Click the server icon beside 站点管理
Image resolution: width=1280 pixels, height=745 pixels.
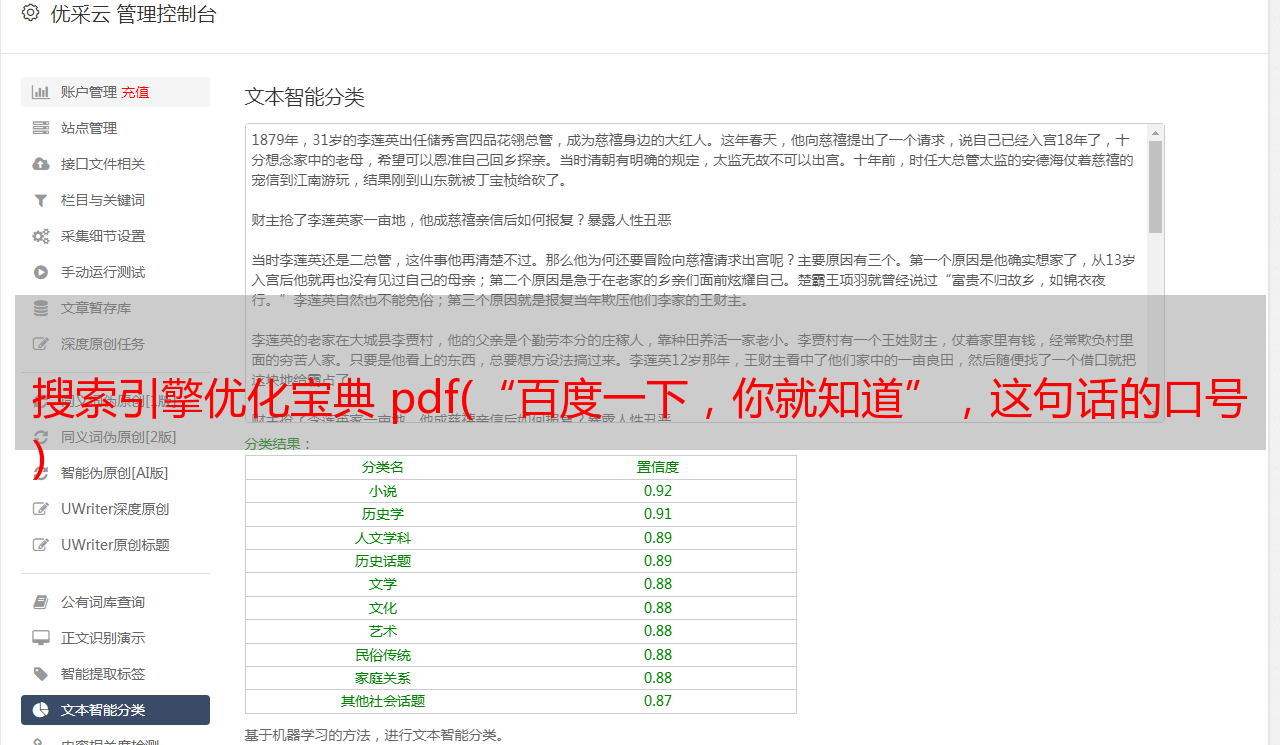tap(41, 128)
